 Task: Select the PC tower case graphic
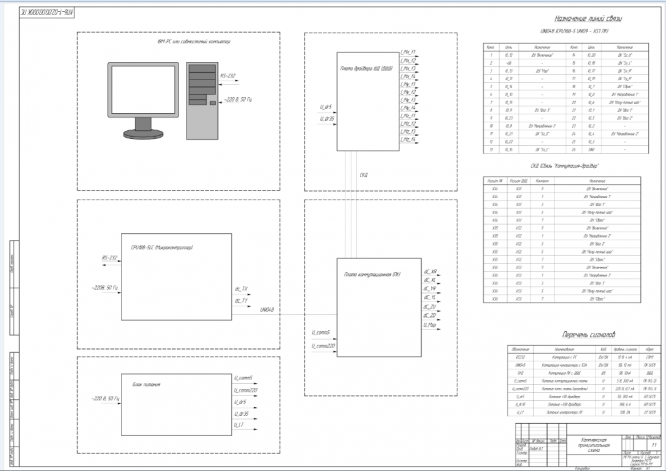202,101
